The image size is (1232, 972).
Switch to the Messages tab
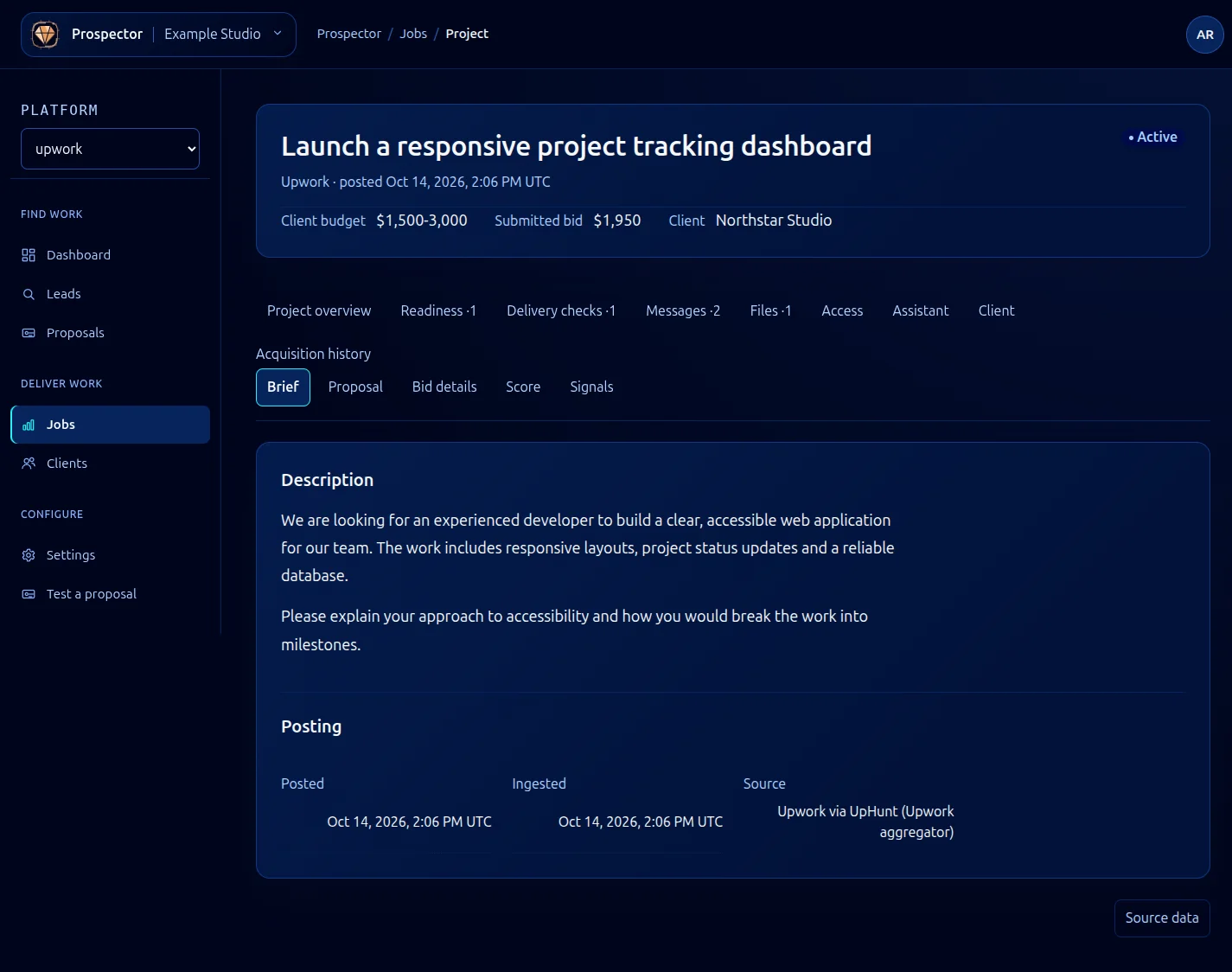tap(683, 310)
